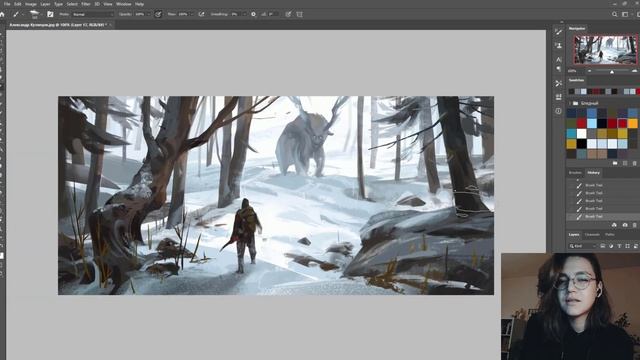Create new document from current state icon
The width and height of the screenshot is (640, 360).
click(x=614, y=225)
